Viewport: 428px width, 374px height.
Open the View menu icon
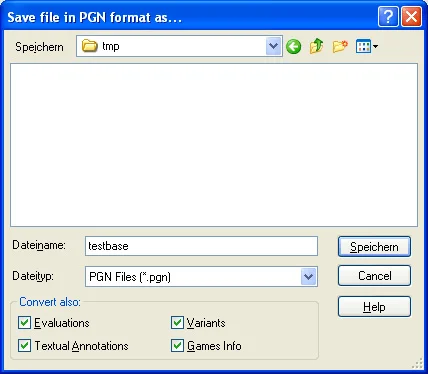(367, 46)
